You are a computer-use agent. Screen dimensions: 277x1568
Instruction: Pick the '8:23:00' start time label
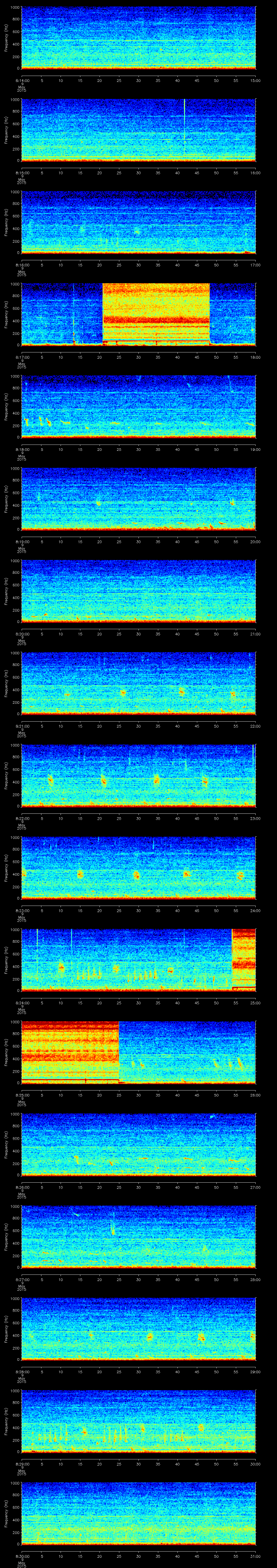point(22,910)
